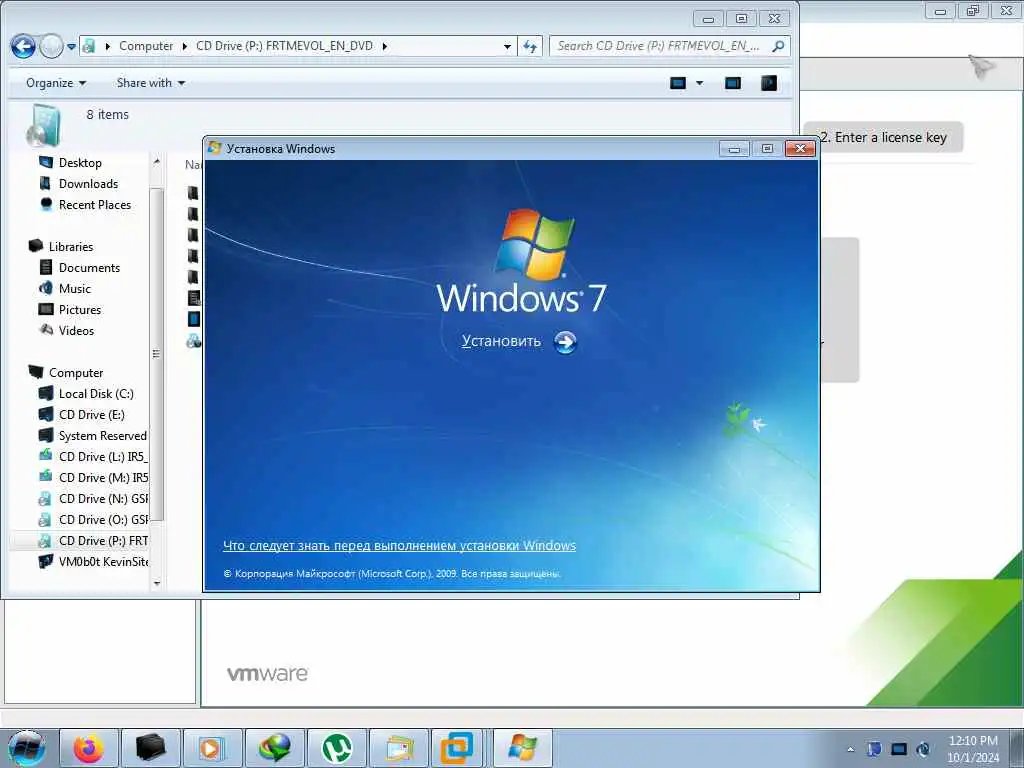1024x768 pixels.
Task: Select Libraries in the navigation pane
Action: (71, 247)
